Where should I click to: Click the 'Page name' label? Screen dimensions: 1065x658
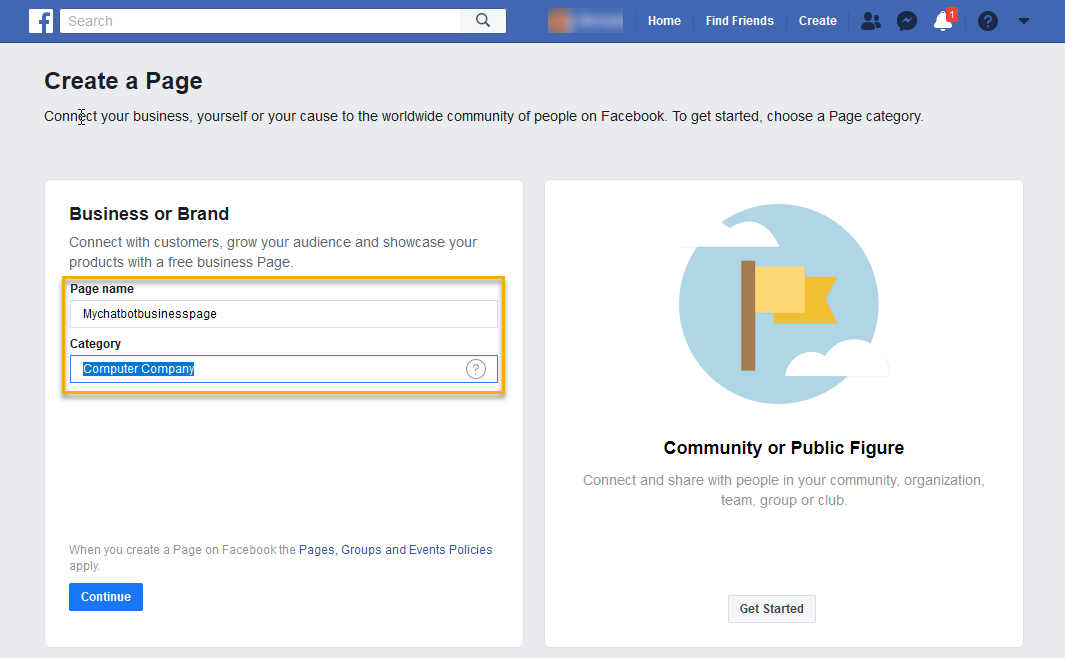[x=102, y=289]
